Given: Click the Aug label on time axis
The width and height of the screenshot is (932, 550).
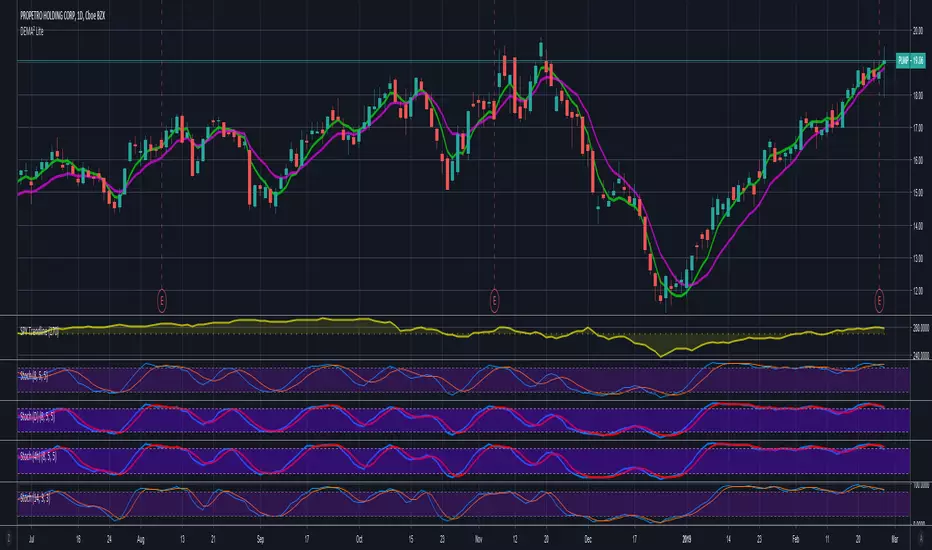Looking at the screenshot, I should [x=141, y=539].
